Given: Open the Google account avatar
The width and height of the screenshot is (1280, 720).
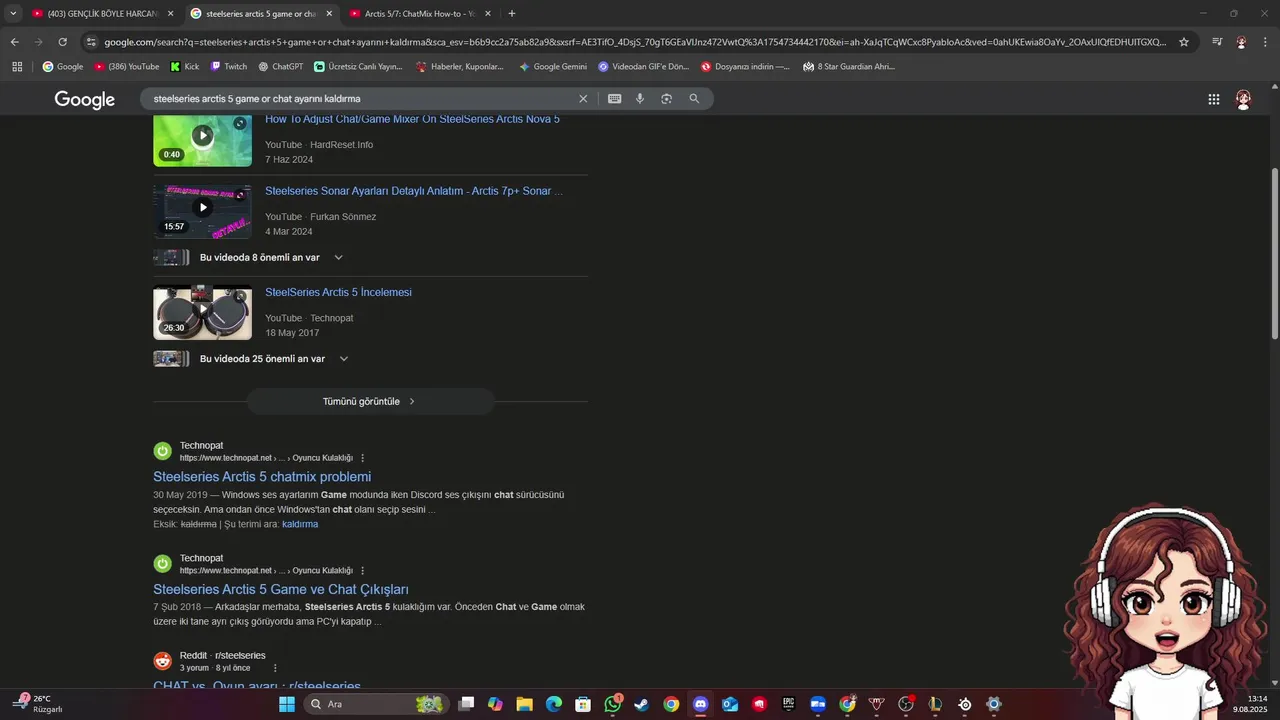Looking at the screenshot, I should coord(1243,99).
